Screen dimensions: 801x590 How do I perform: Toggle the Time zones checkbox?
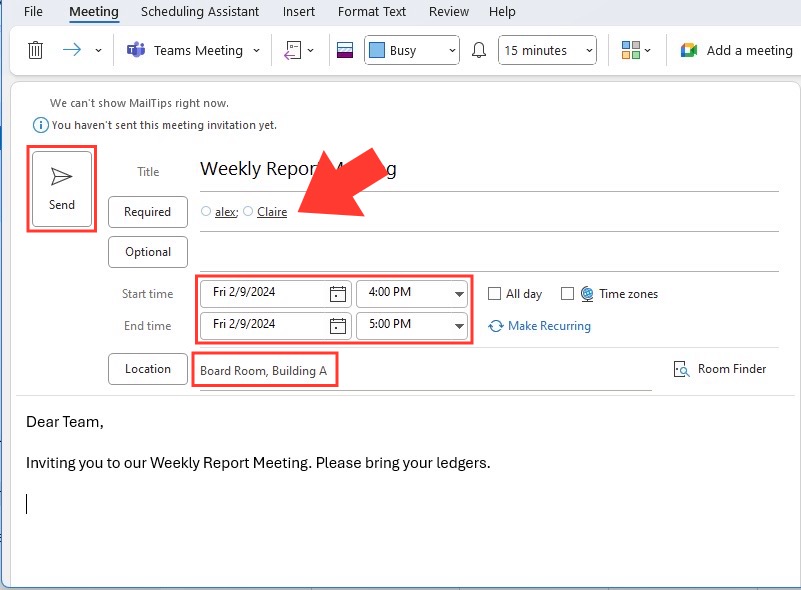(567, 294)
